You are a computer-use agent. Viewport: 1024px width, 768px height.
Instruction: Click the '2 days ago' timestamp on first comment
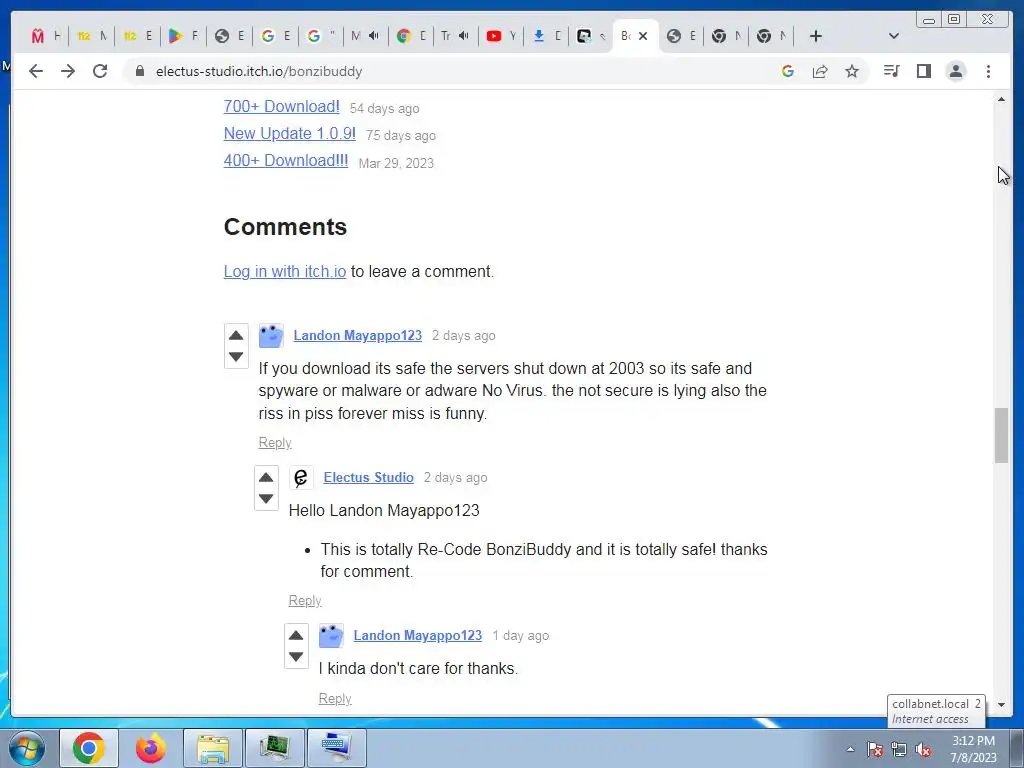(x=464, y=336)
